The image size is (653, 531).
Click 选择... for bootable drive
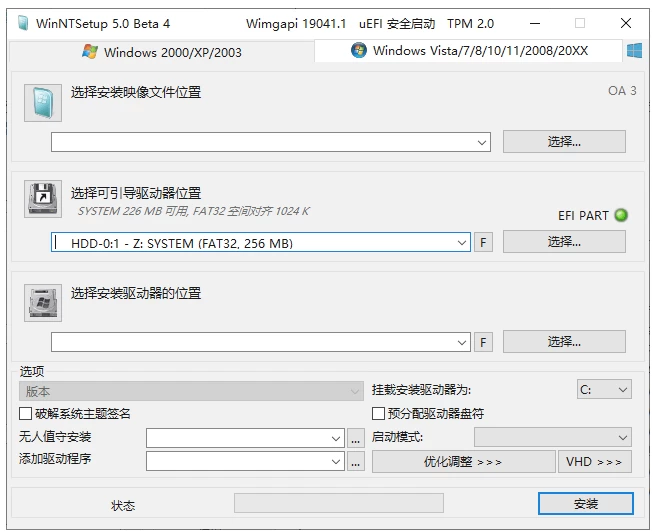564,242
